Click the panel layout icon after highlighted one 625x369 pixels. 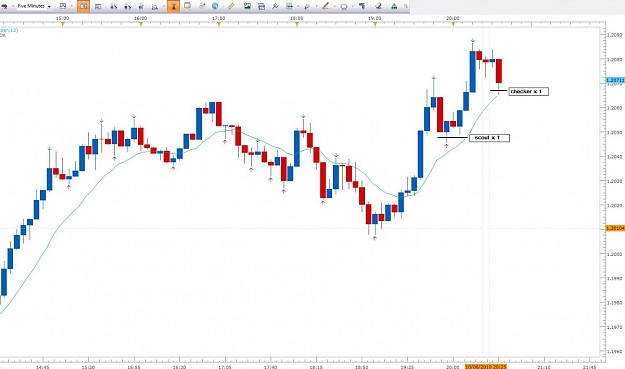click(98, 6)
